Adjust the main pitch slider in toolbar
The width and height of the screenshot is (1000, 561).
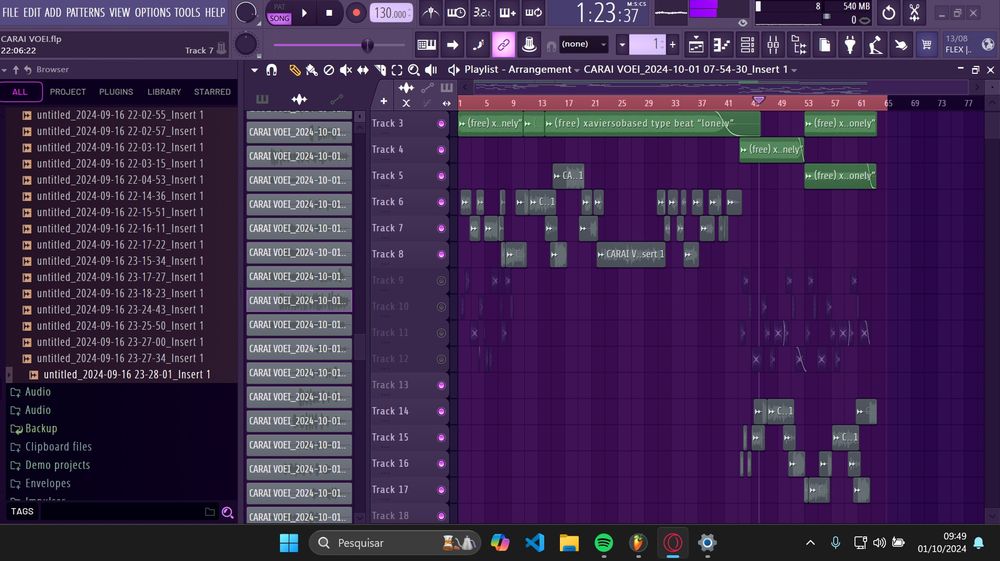339,45
